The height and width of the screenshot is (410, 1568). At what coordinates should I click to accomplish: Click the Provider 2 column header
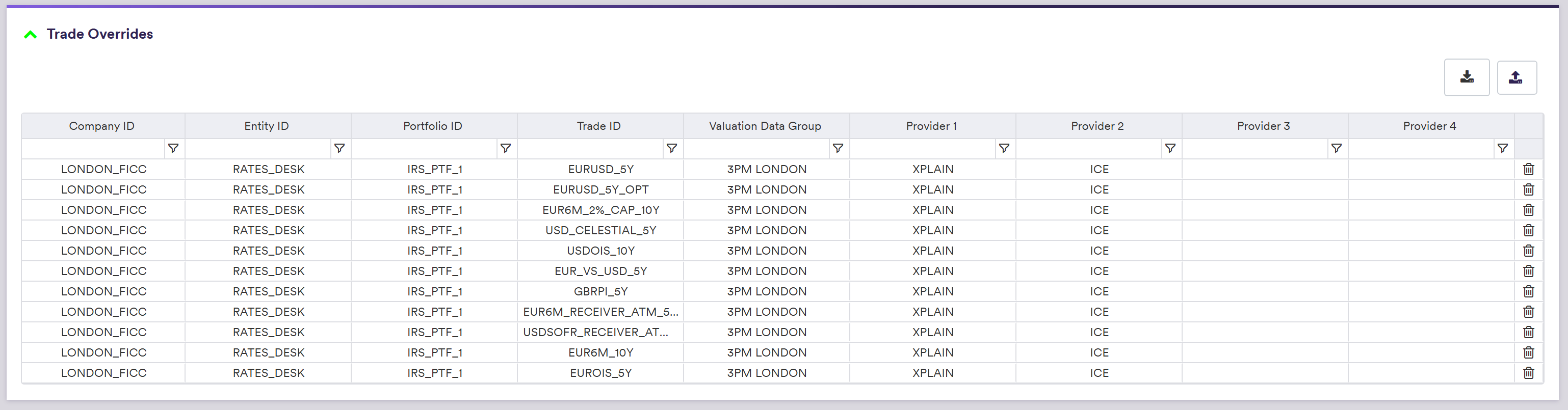pos(1097,126)
